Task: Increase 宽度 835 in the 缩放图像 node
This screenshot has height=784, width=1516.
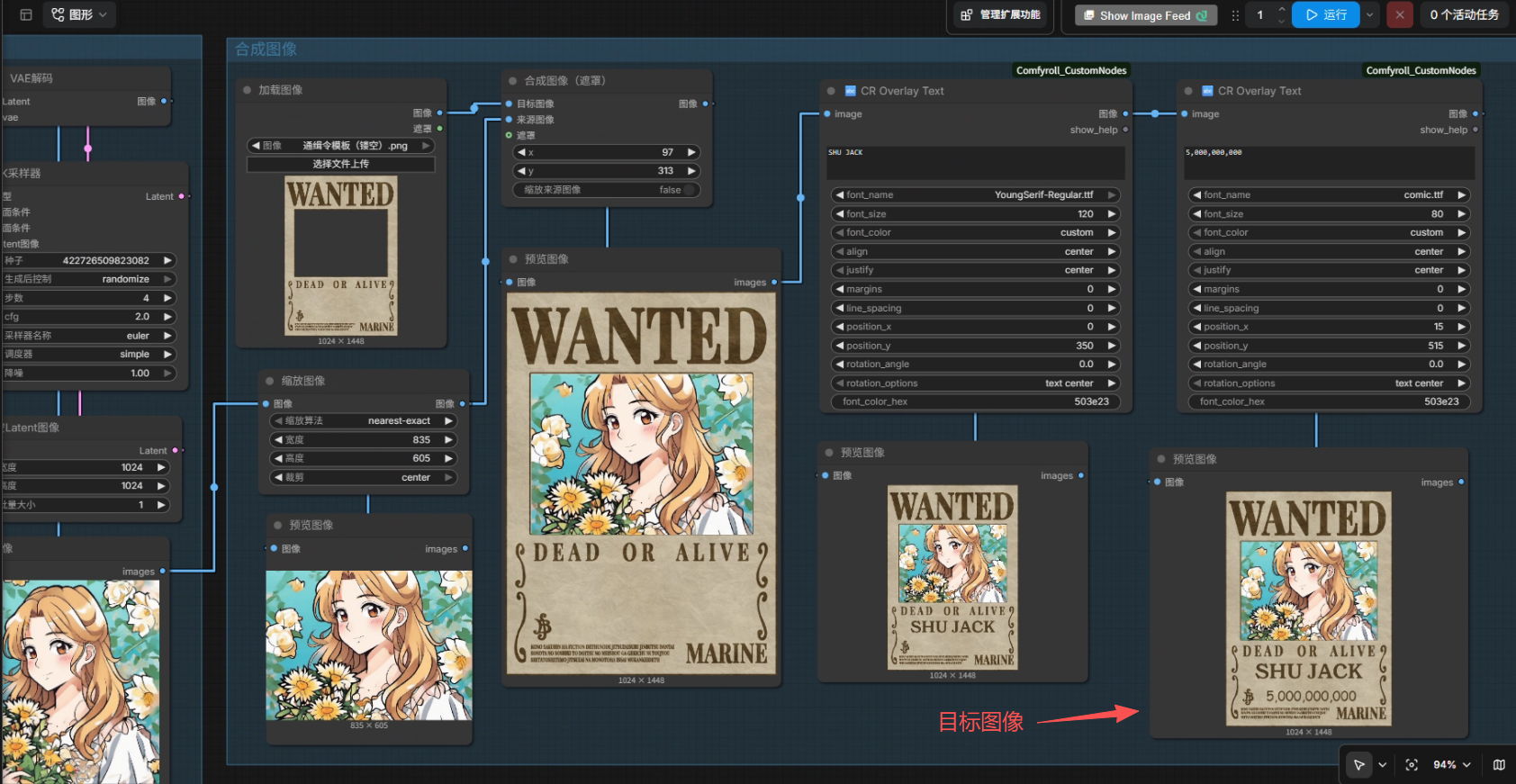Action: click(448, 440)
